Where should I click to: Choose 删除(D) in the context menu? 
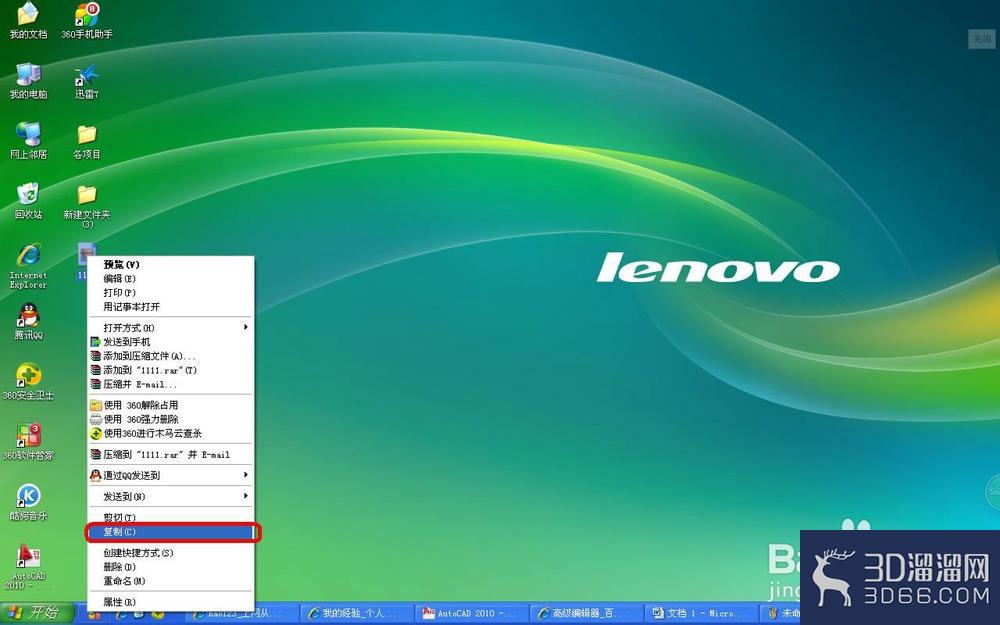coord(171,566)
